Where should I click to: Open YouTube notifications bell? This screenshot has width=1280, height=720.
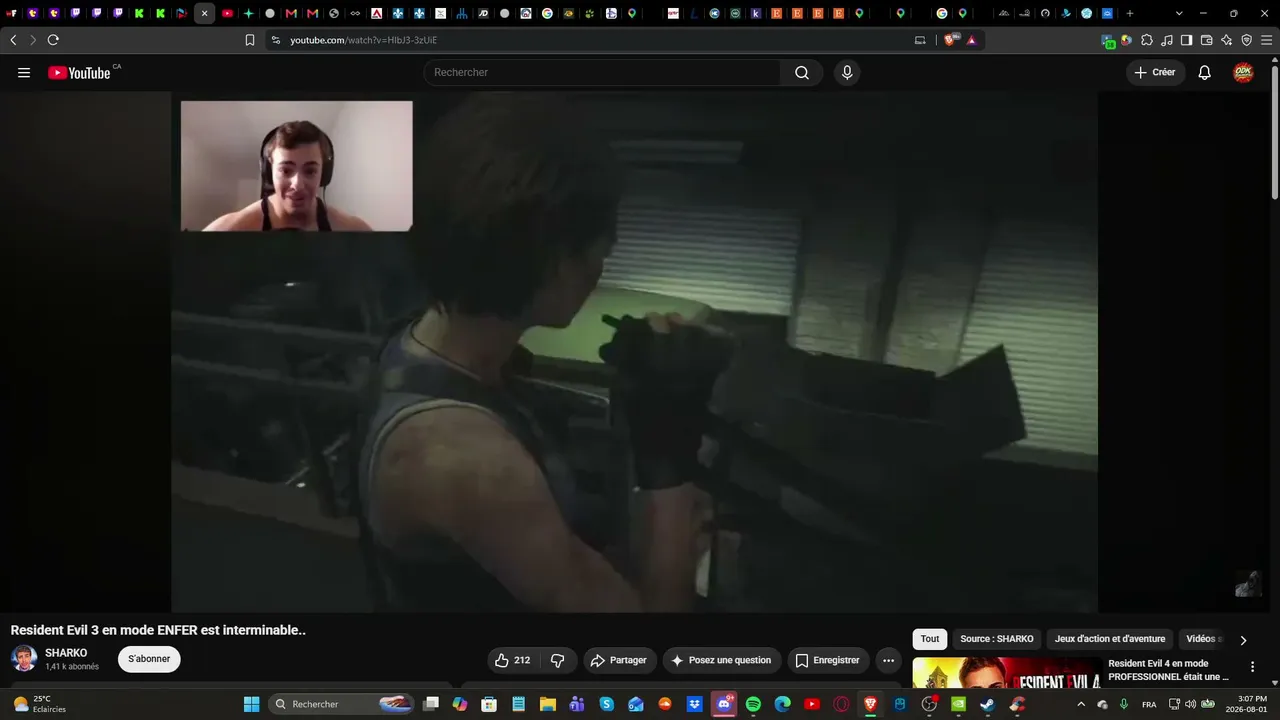click(1205, 73)
